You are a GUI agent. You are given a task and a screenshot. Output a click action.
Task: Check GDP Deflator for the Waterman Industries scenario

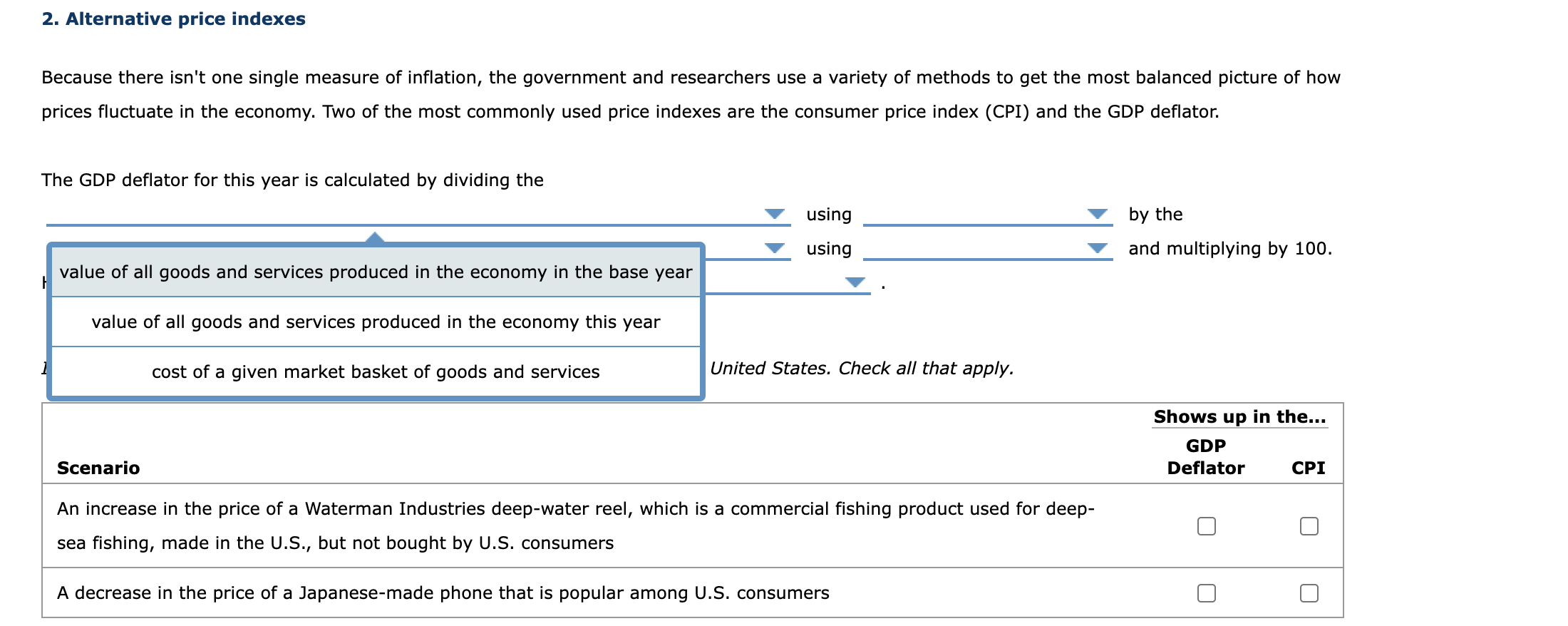pyautogui.click(x=1206, y=525)
